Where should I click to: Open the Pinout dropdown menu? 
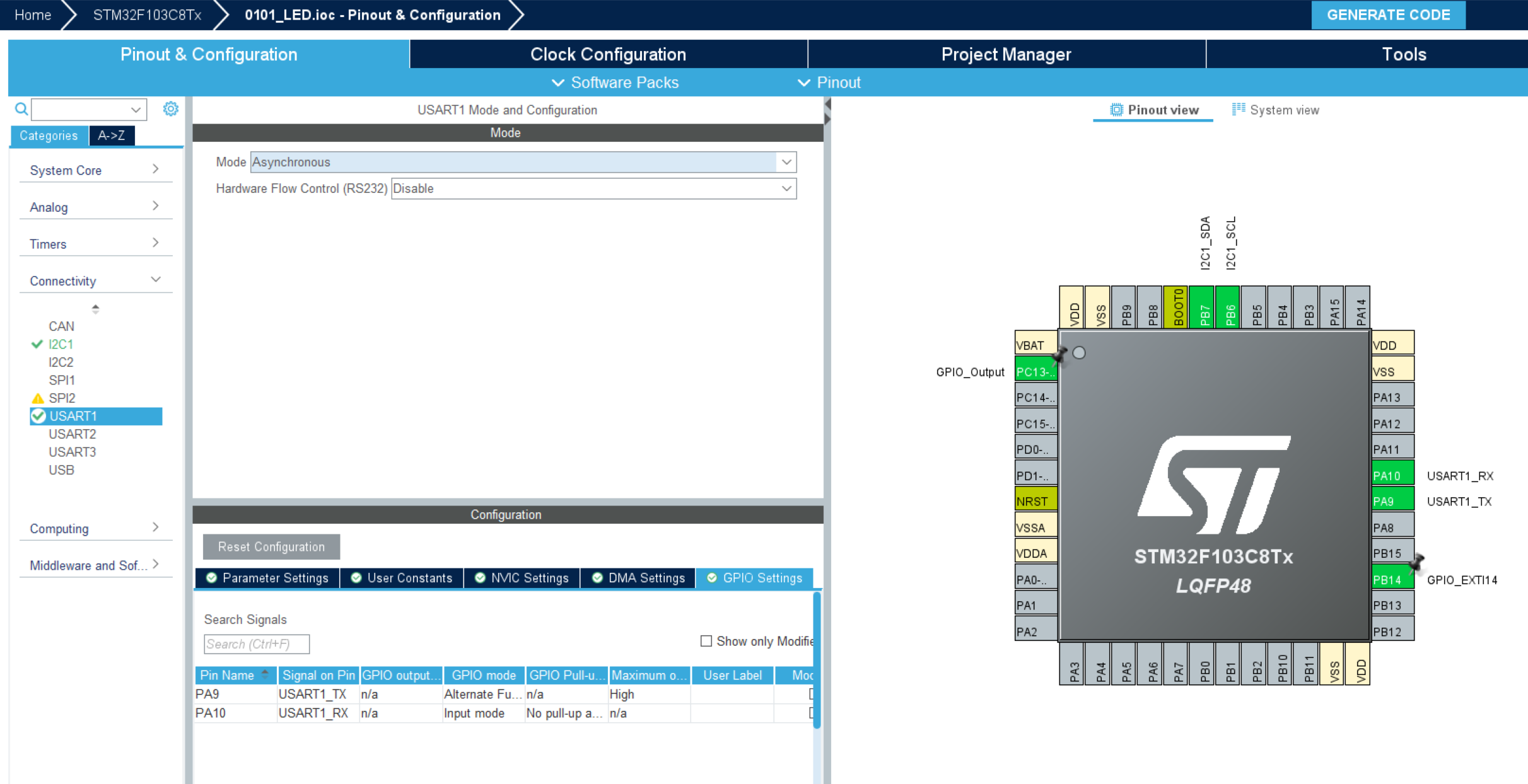pyautogui.click(x=829, y=83)
